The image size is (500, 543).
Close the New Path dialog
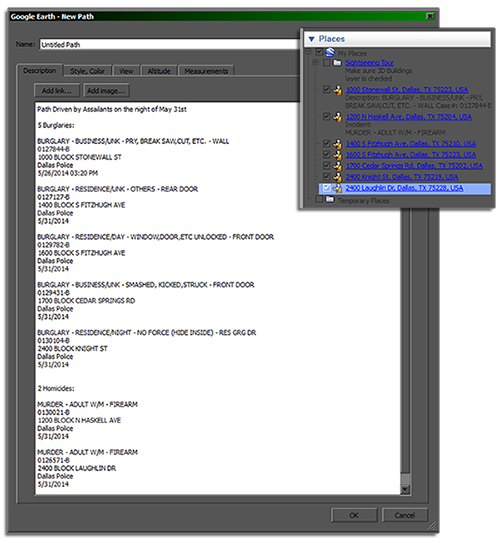coord(430,16)
